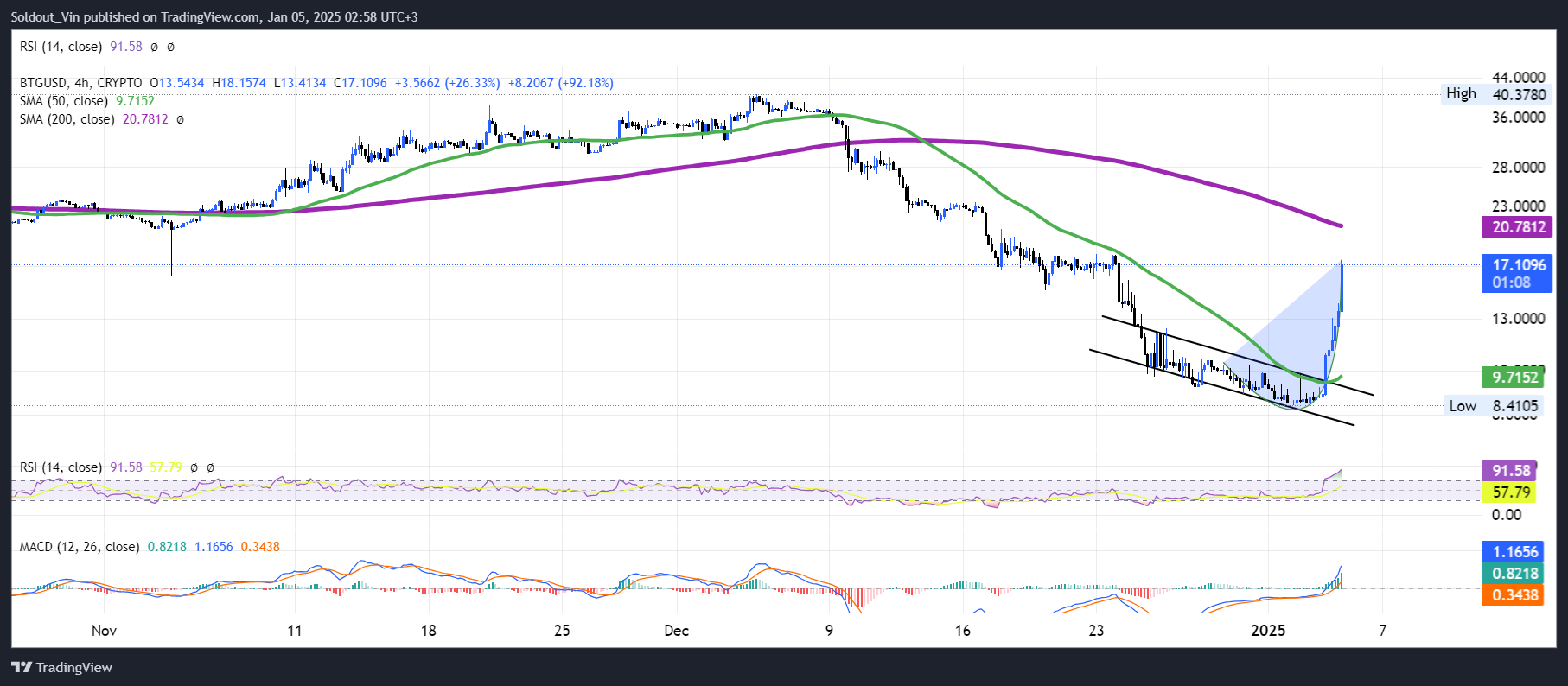The height and width of the screenshot is (686, 1568).
Task: Click the blue 17.1096 current price axis label
Action: [x=1518, y=265]
